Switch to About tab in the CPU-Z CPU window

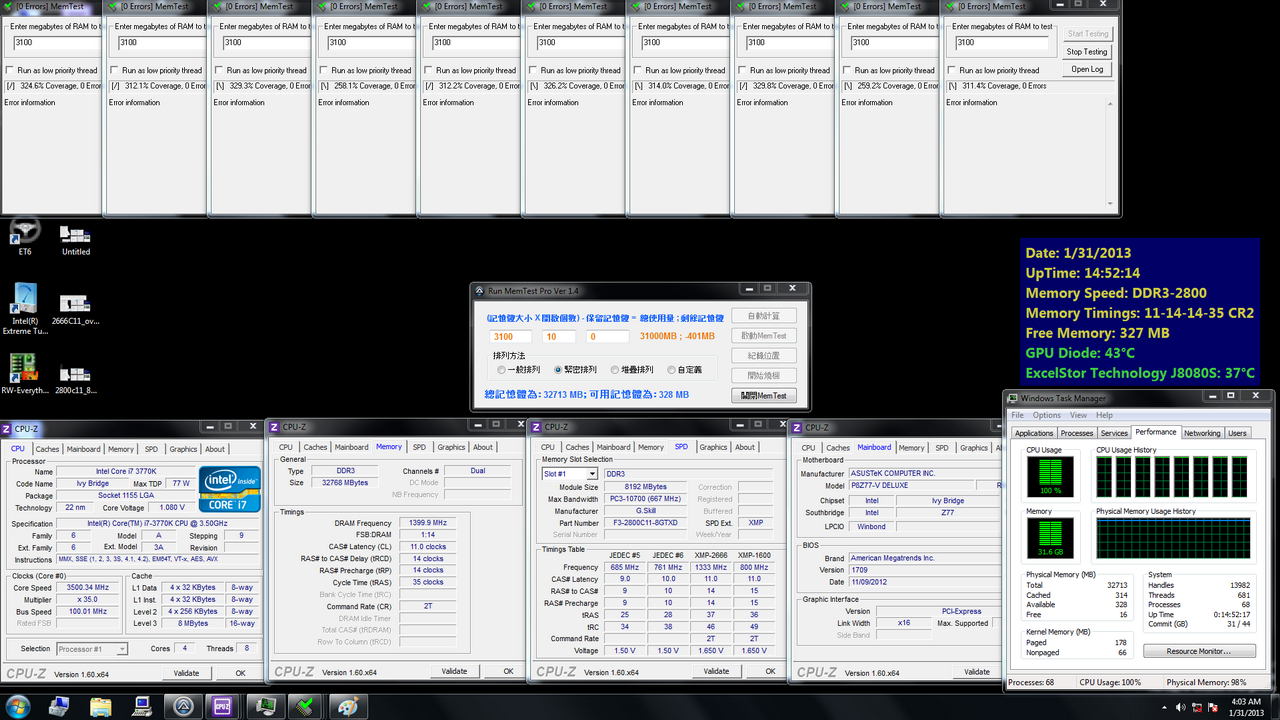point(215,449)
